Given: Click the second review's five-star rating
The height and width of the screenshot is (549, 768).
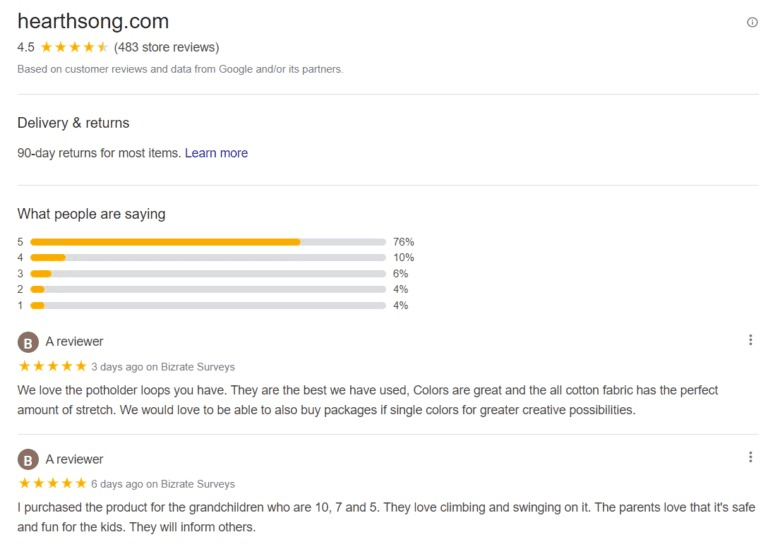Looking at the screenshot, I should [x=53, y=484].
